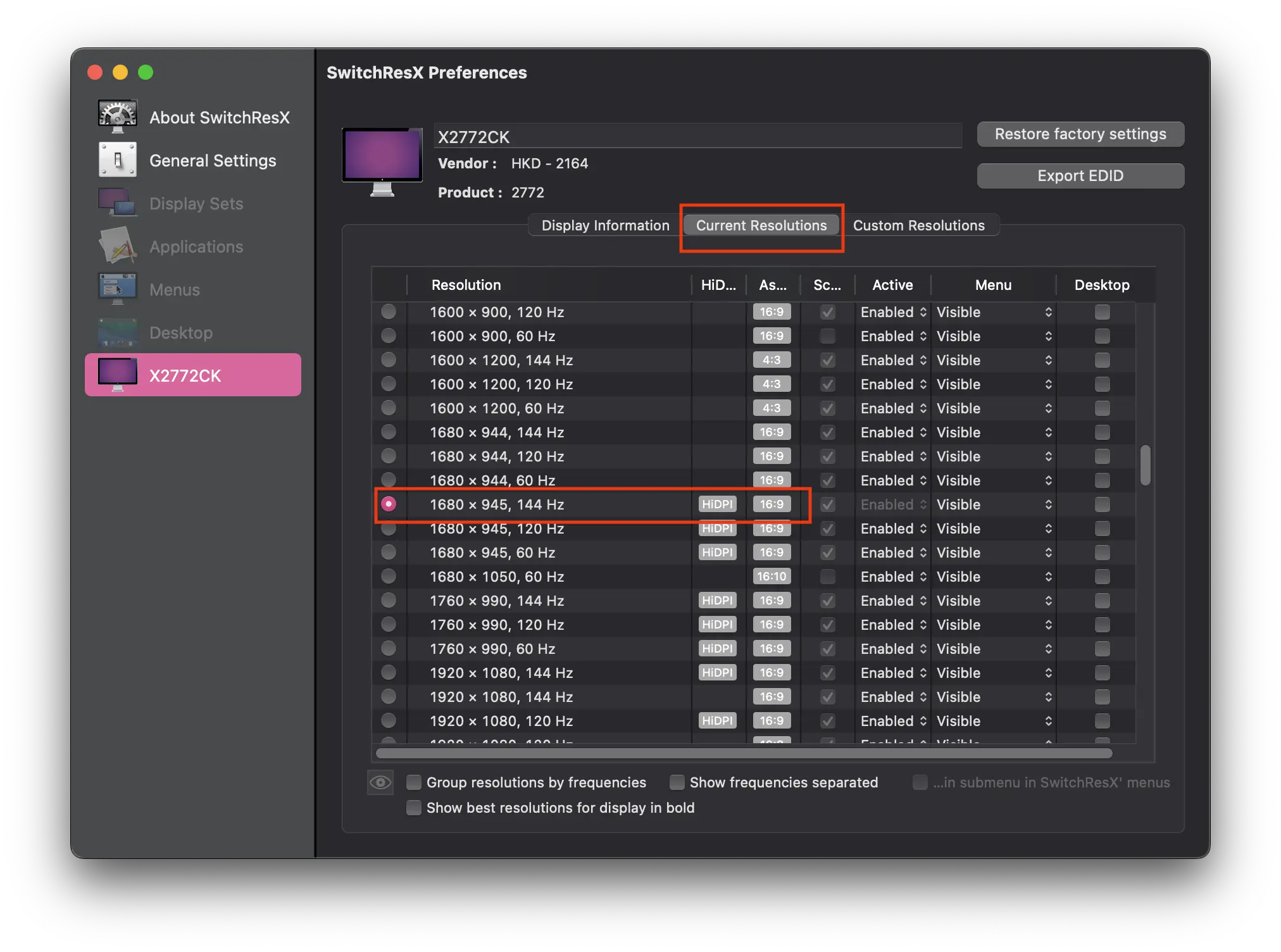
Task: Open About SwitchResX gear icon
Action: point(117,116)
